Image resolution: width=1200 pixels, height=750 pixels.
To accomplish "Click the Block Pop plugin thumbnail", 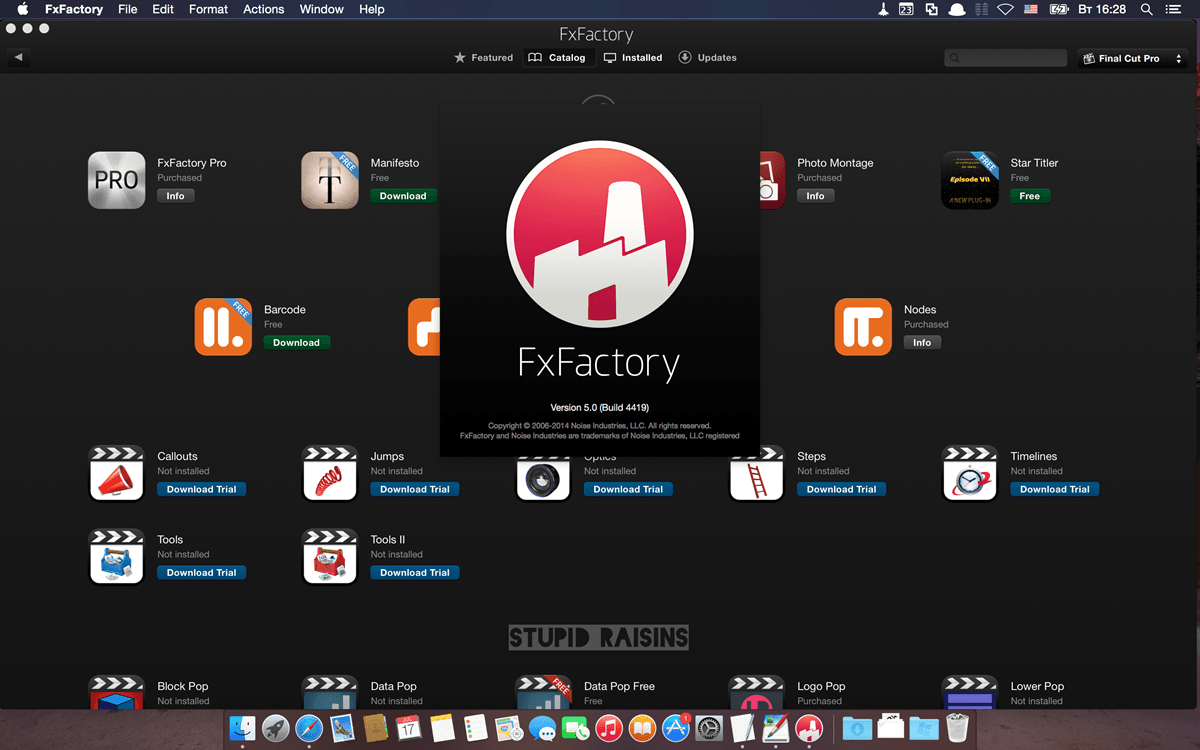I will point(117,692).
